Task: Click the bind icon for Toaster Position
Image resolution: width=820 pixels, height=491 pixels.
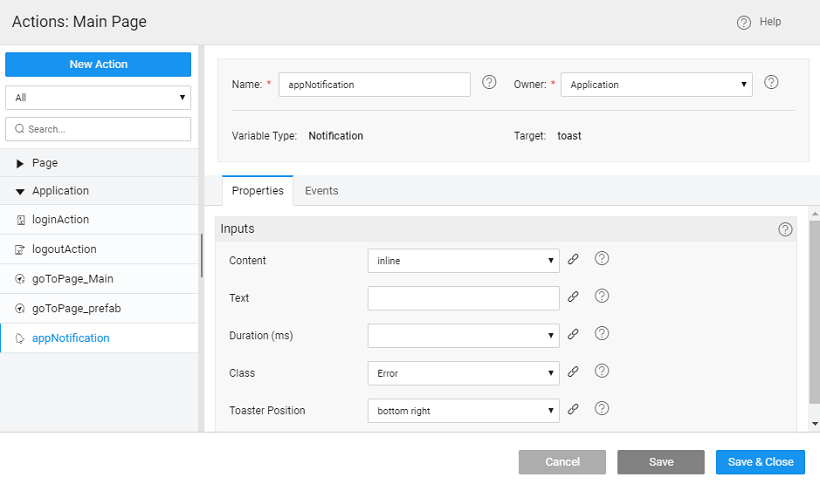Action: click(x=573, y=409)
